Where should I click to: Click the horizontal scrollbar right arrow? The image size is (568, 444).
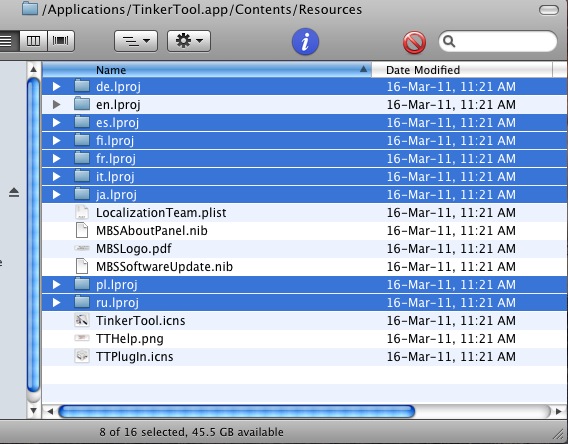tap(558, 411)
